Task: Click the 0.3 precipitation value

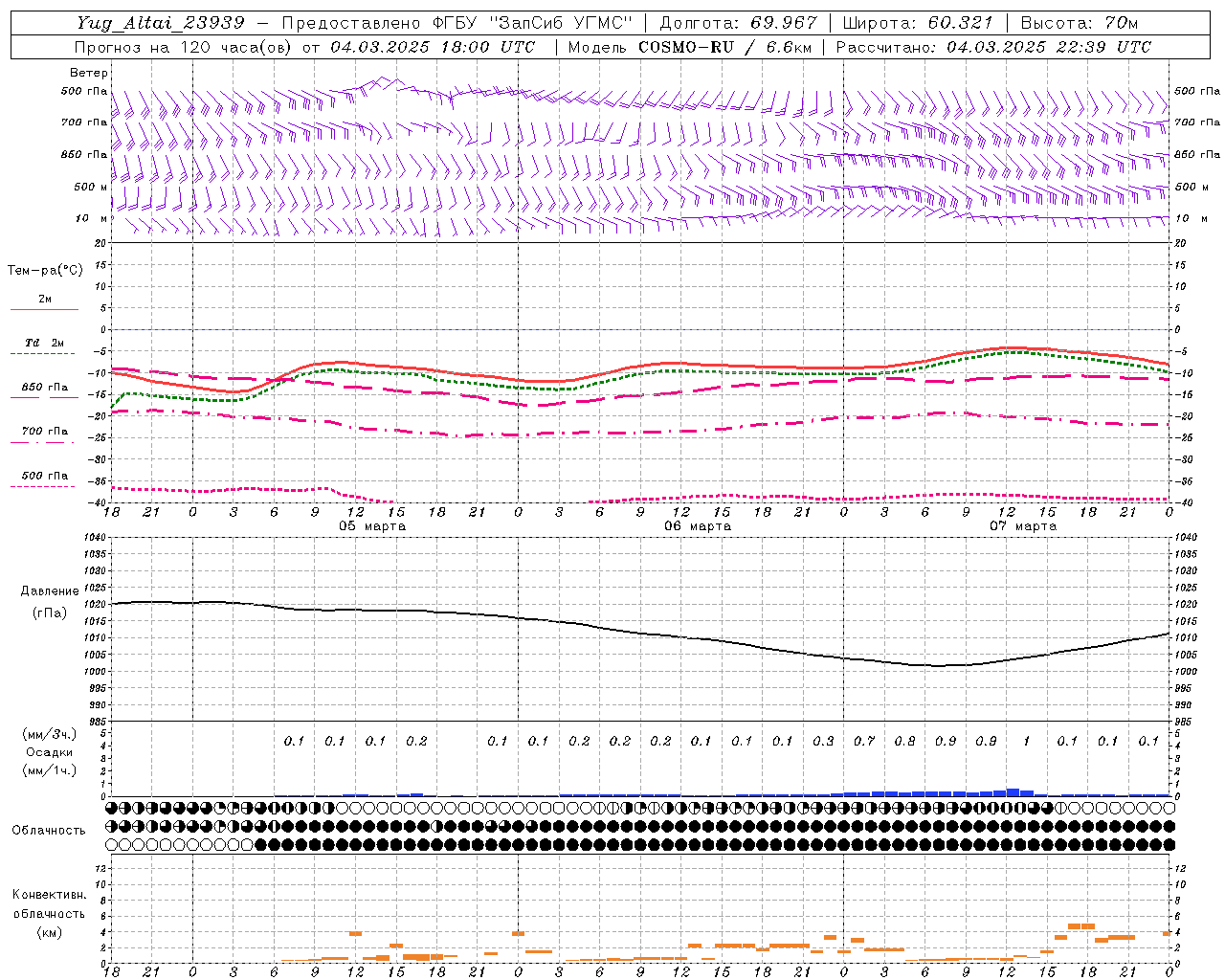Action: point(823,741)
